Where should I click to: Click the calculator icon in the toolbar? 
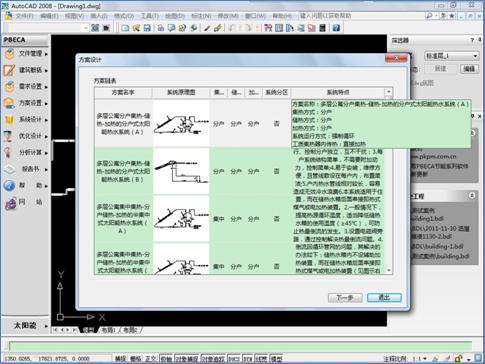(322, 28)
